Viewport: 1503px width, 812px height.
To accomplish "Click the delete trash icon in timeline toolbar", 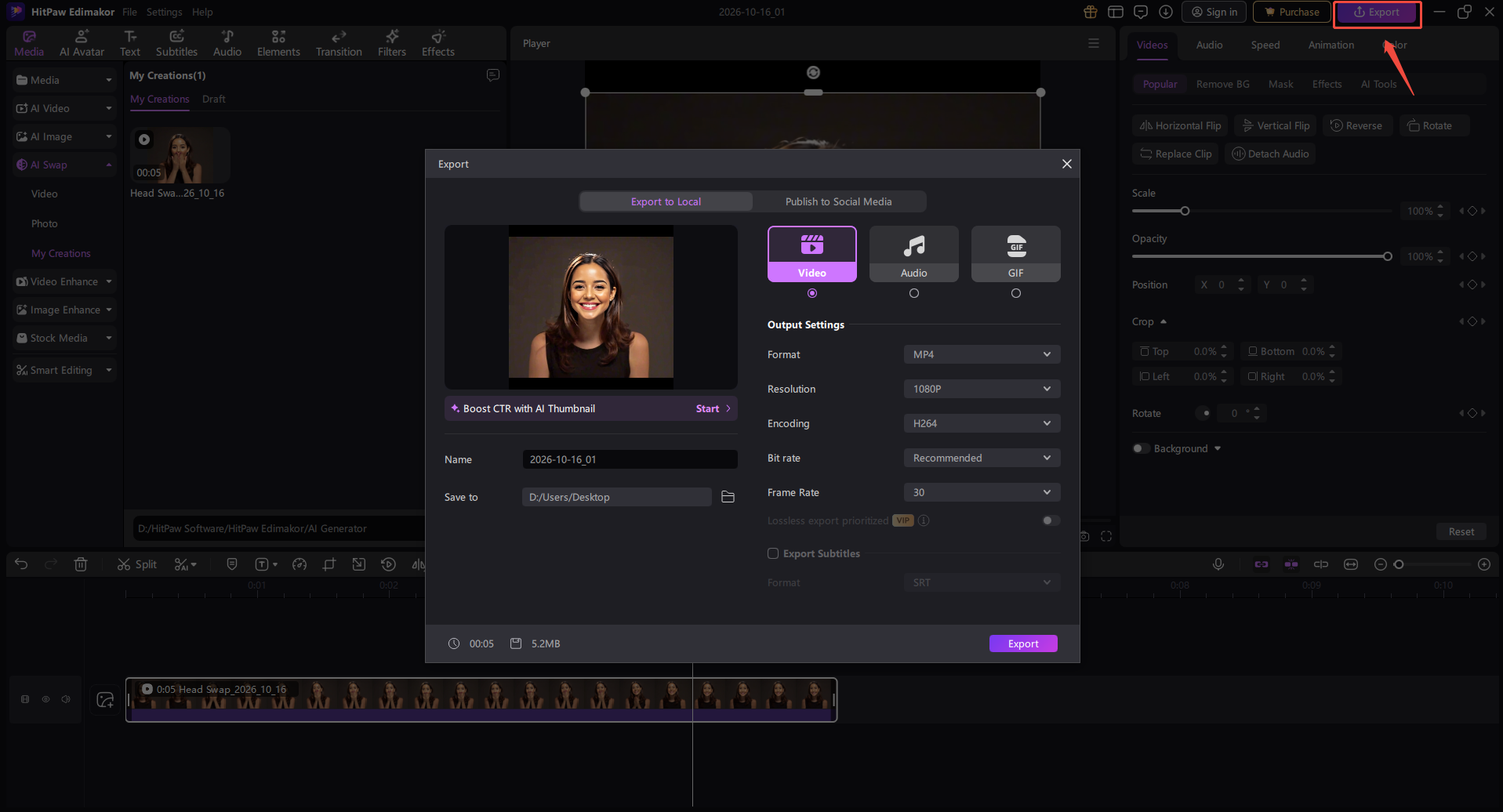I will click(x=81, y=564).
